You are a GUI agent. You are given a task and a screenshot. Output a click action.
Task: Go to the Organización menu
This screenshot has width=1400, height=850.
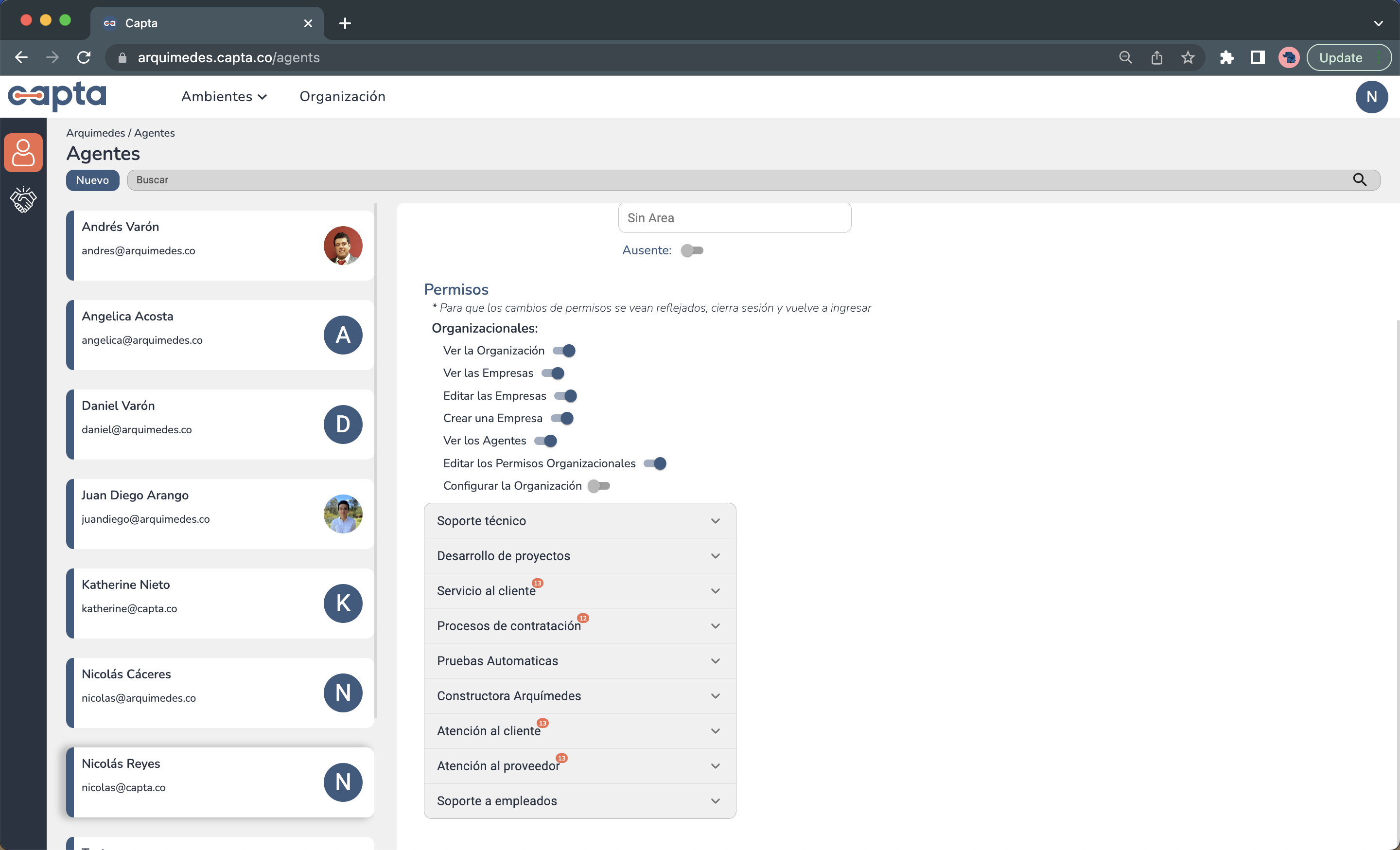point(342,97)
